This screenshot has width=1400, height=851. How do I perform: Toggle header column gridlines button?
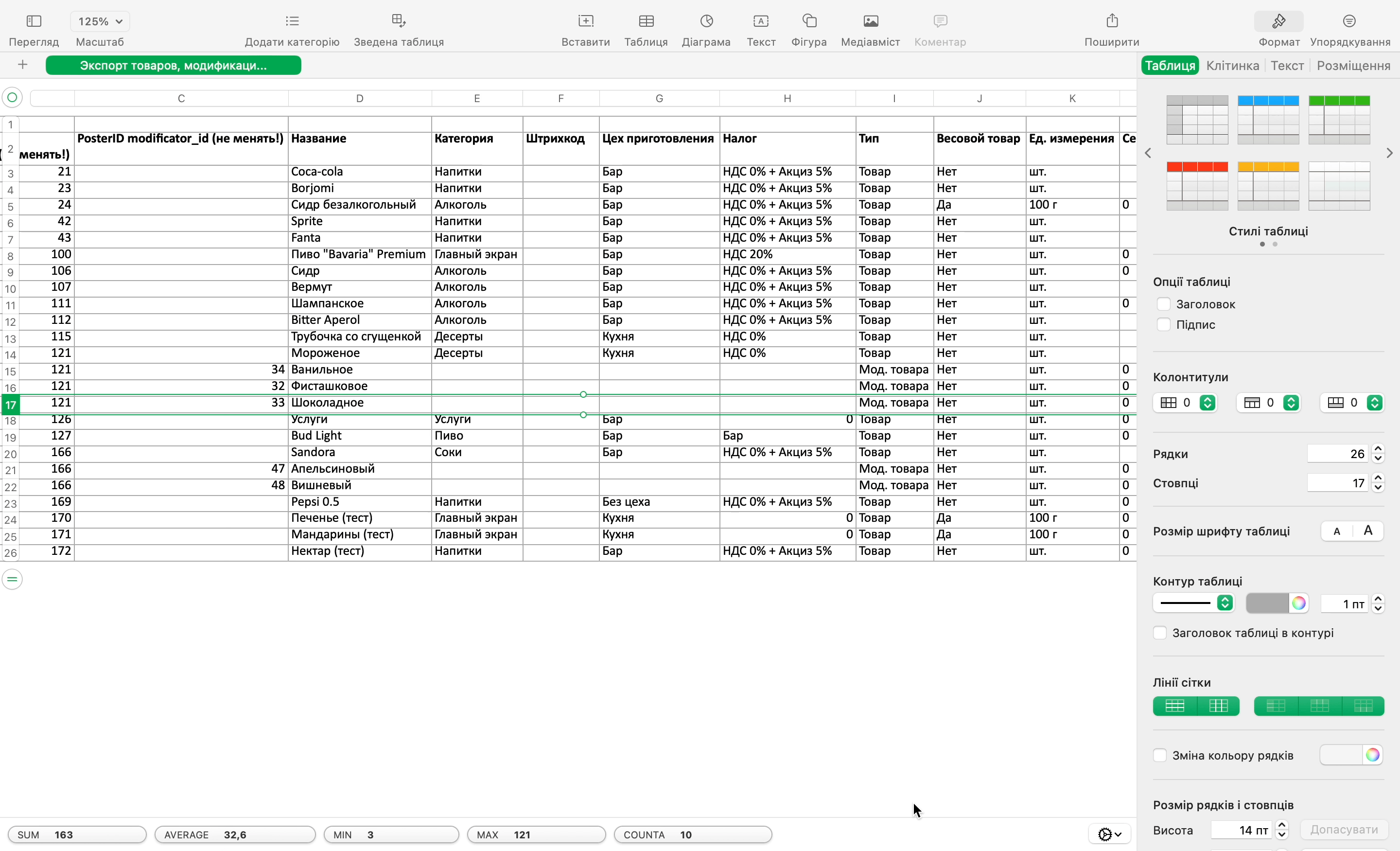(x=1276, y=706)
